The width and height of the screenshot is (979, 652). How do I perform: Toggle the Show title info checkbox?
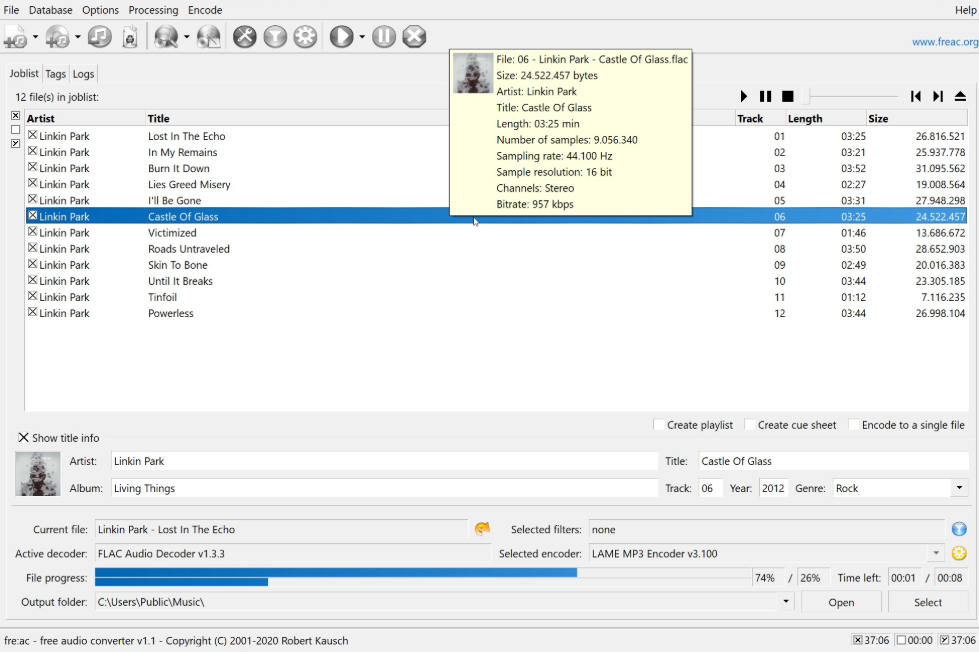[x=23, y=437]
